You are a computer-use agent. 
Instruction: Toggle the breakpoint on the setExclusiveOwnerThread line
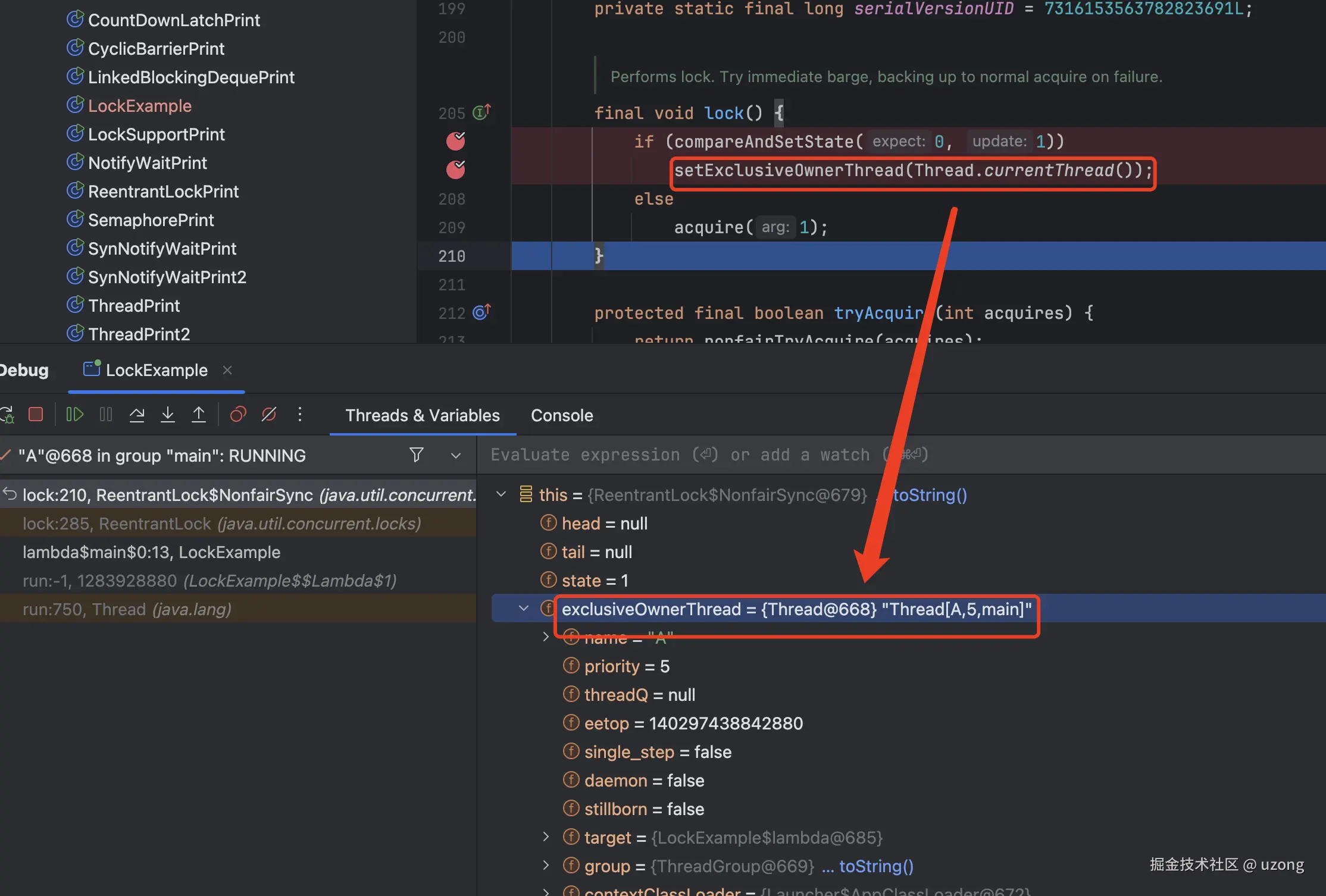[455, 170]
